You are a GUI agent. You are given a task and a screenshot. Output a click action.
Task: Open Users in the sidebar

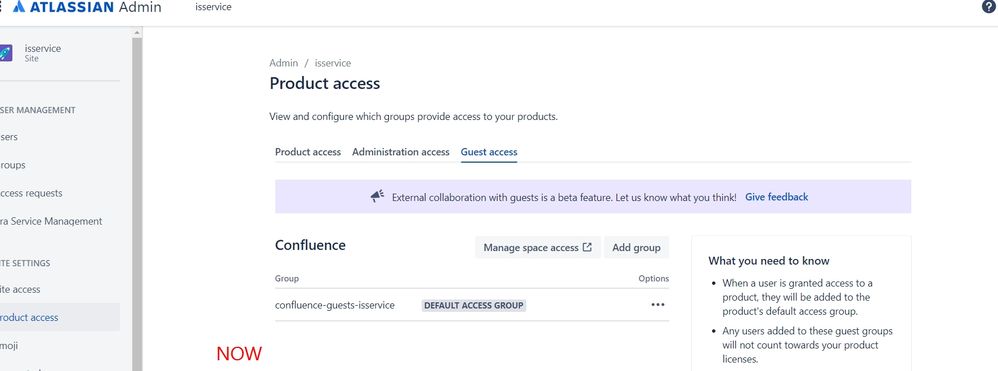pyautogui.click(x=9, y=137)
